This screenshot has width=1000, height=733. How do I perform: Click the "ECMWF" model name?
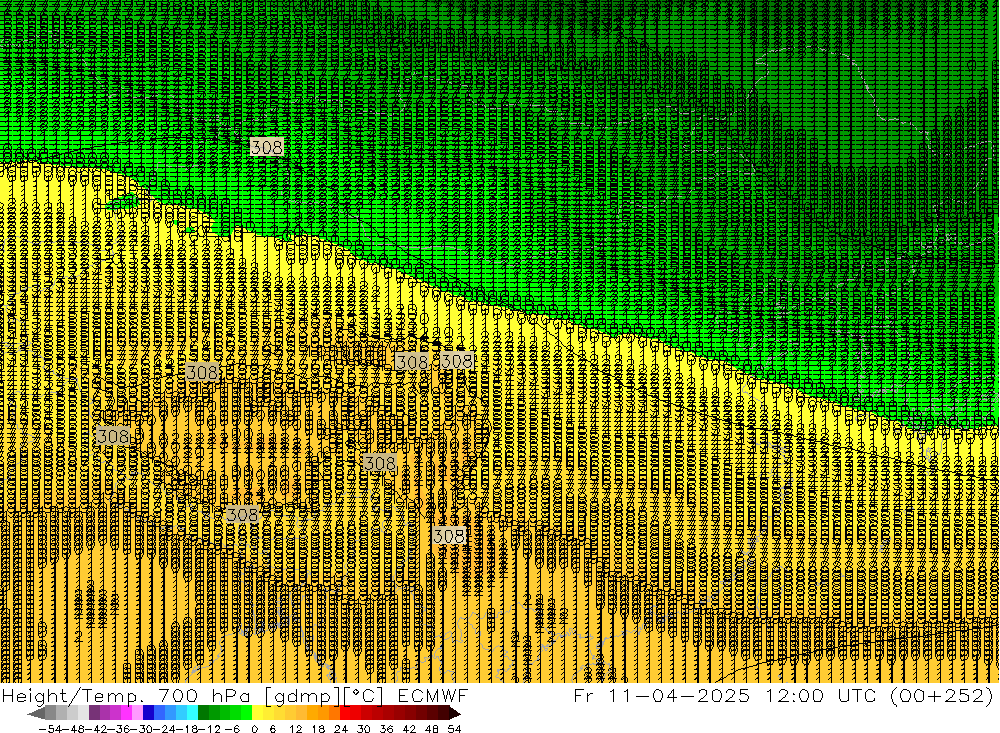click(x=432, y=695)
